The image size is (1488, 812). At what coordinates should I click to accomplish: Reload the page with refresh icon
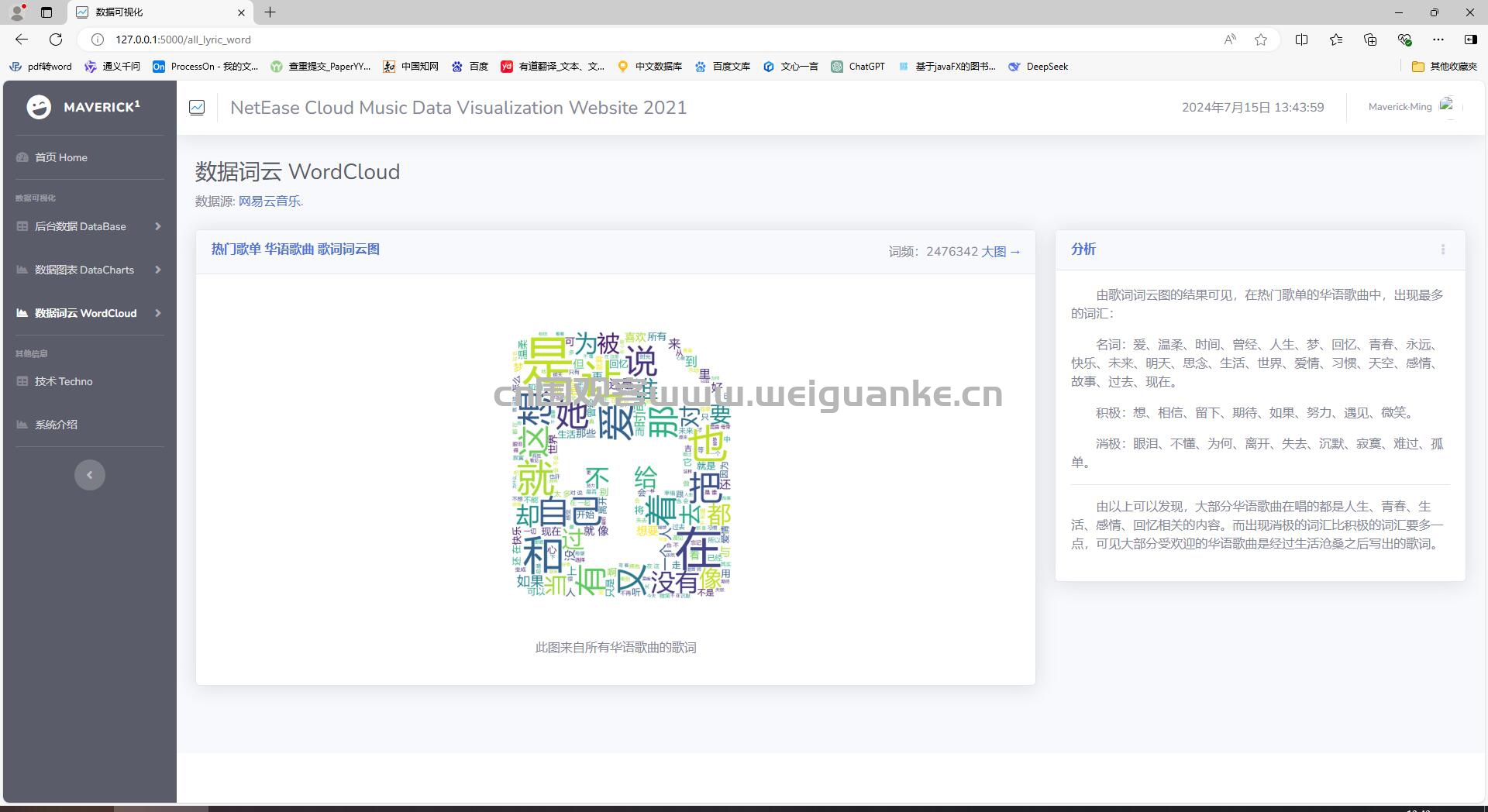56,40
